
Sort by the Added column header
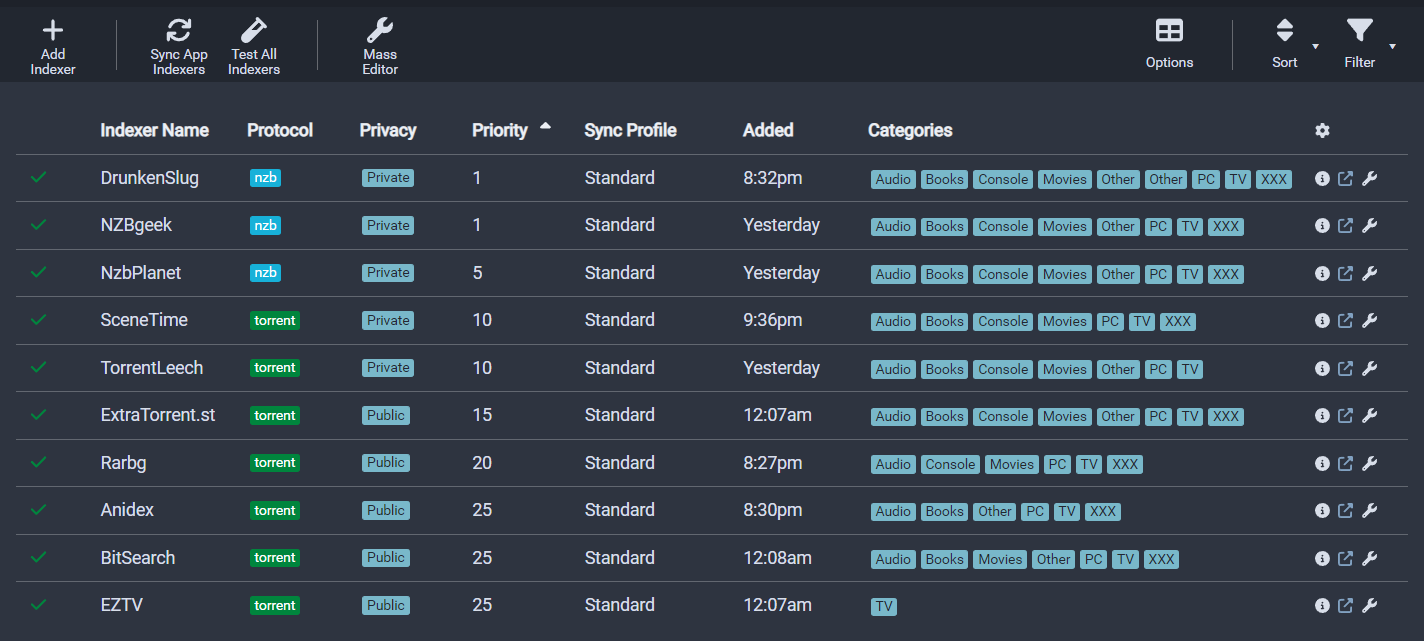click(x=768, y=130)
